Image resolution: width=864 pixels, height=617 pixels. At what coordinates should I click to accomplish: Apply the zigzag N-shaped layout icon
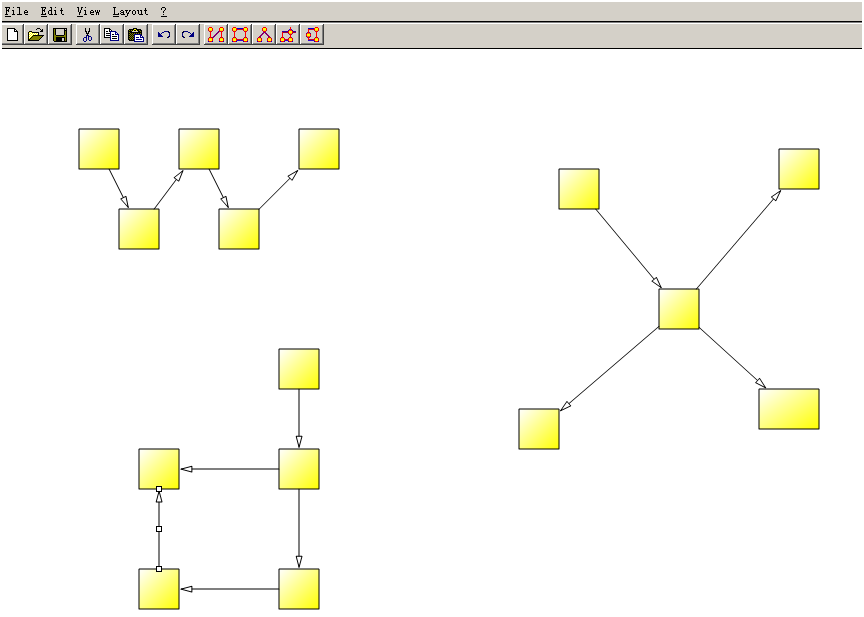pos(215,35)
